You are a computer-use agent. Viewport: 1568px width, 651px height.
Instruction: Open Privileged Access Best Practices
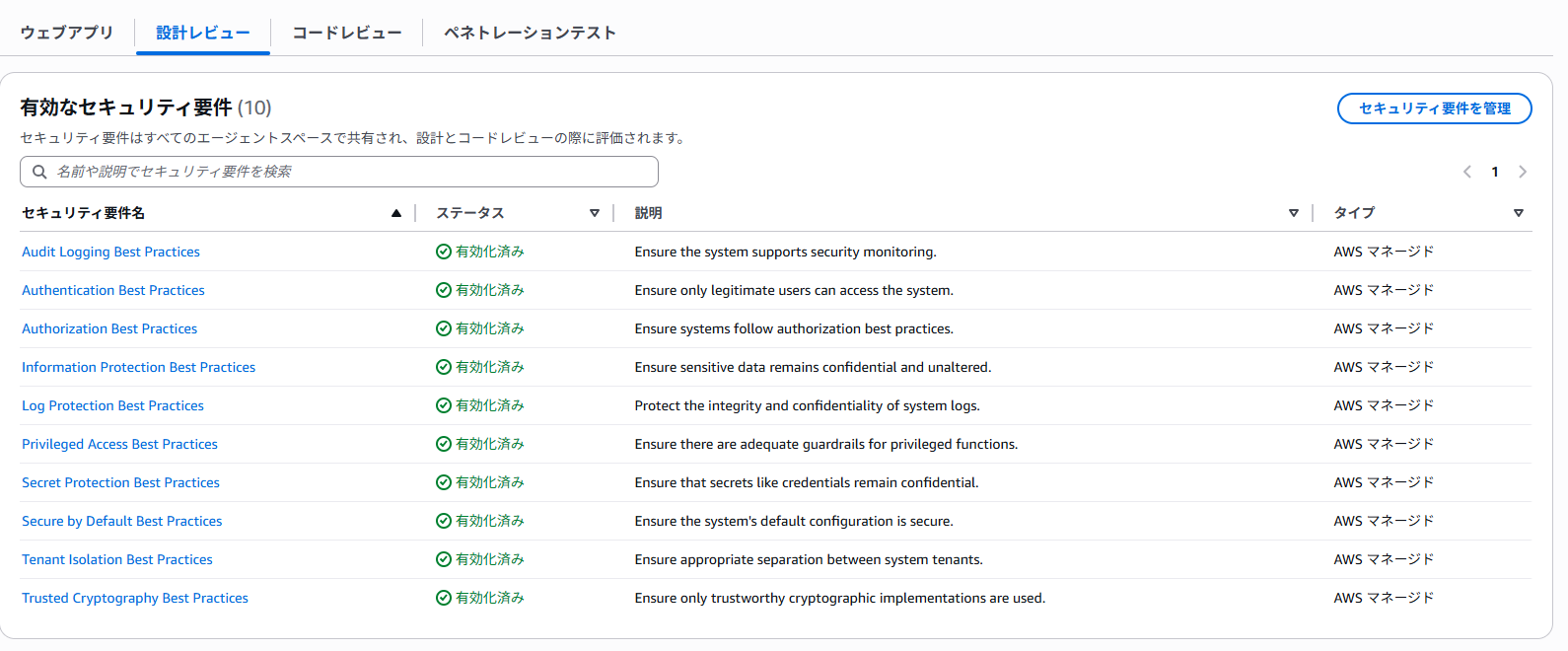pos(119,444)
